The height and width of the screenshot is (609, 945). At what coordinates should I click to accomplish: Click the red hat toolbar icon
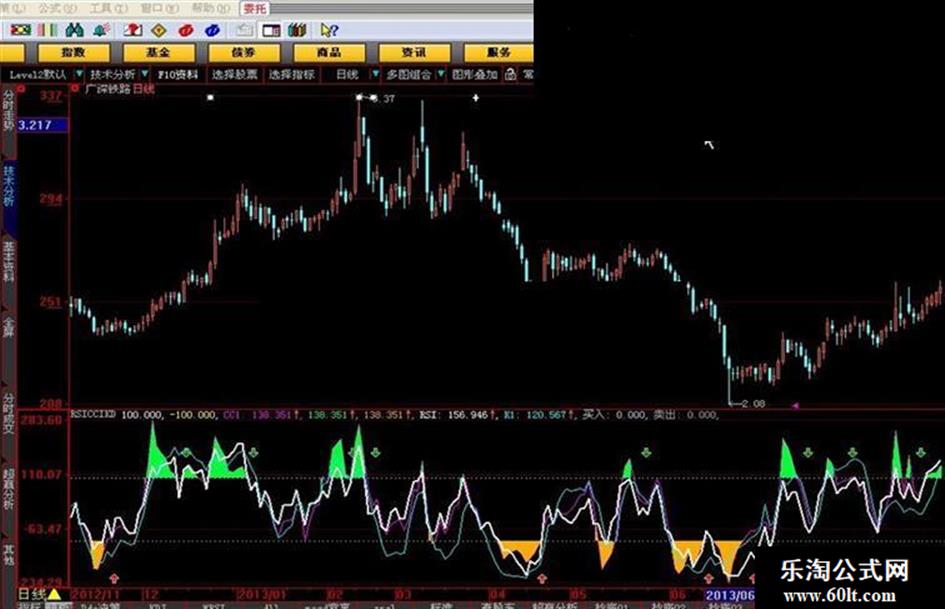[x=132, y=30]
